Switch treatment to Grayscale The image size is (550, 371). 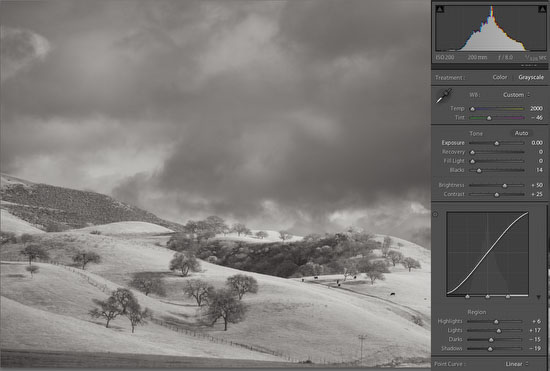tap(531, 77)
